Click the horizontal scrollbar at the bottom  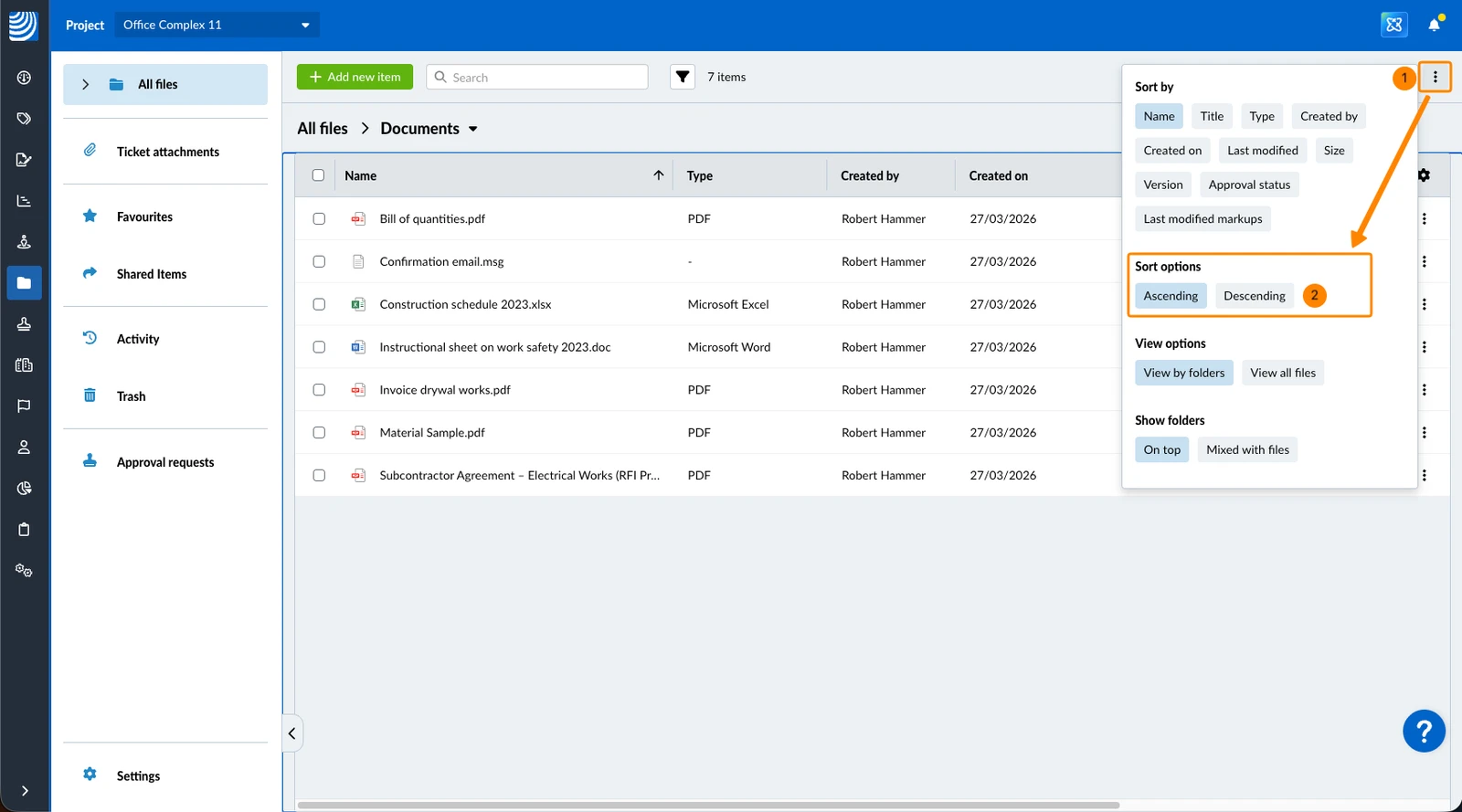click(708, 806)
